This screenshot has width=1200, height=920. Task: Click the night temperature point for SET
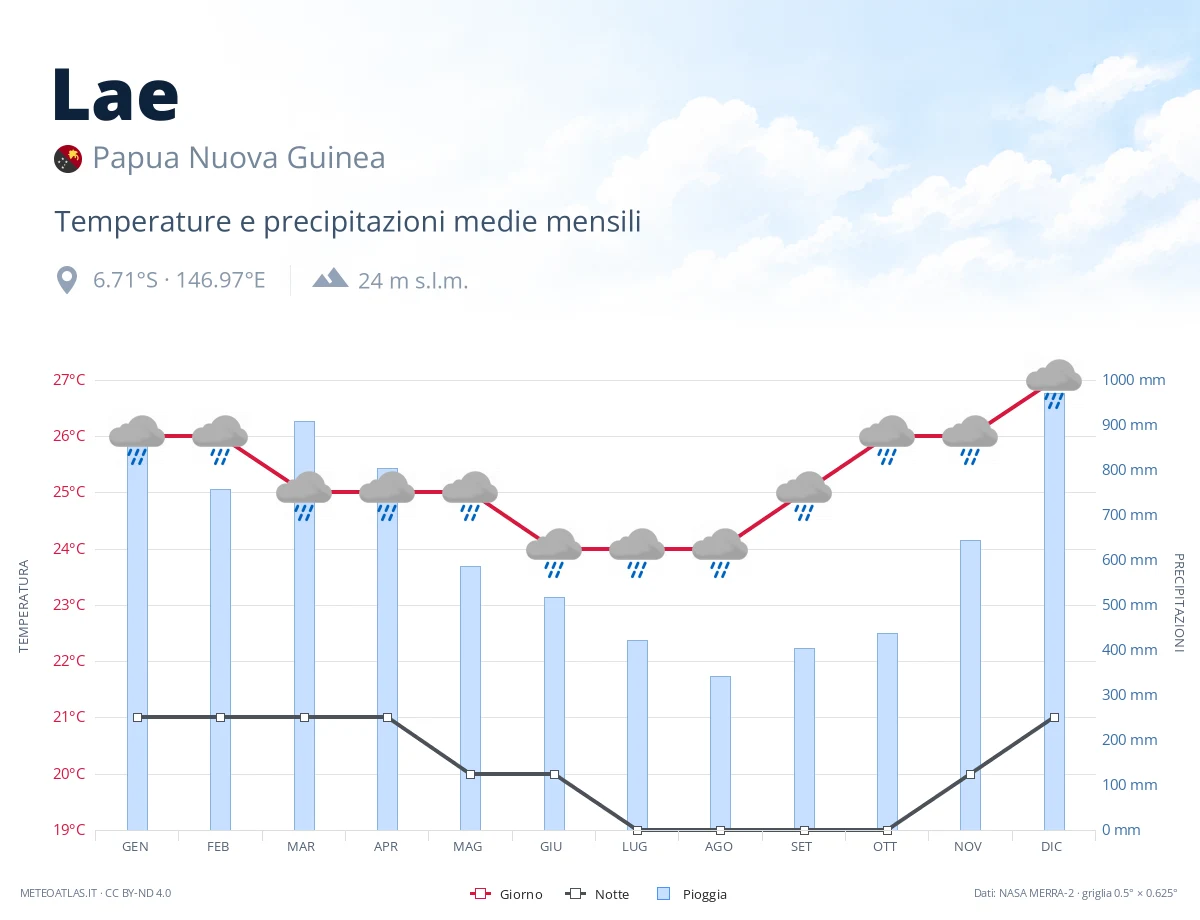click(804, 830)
